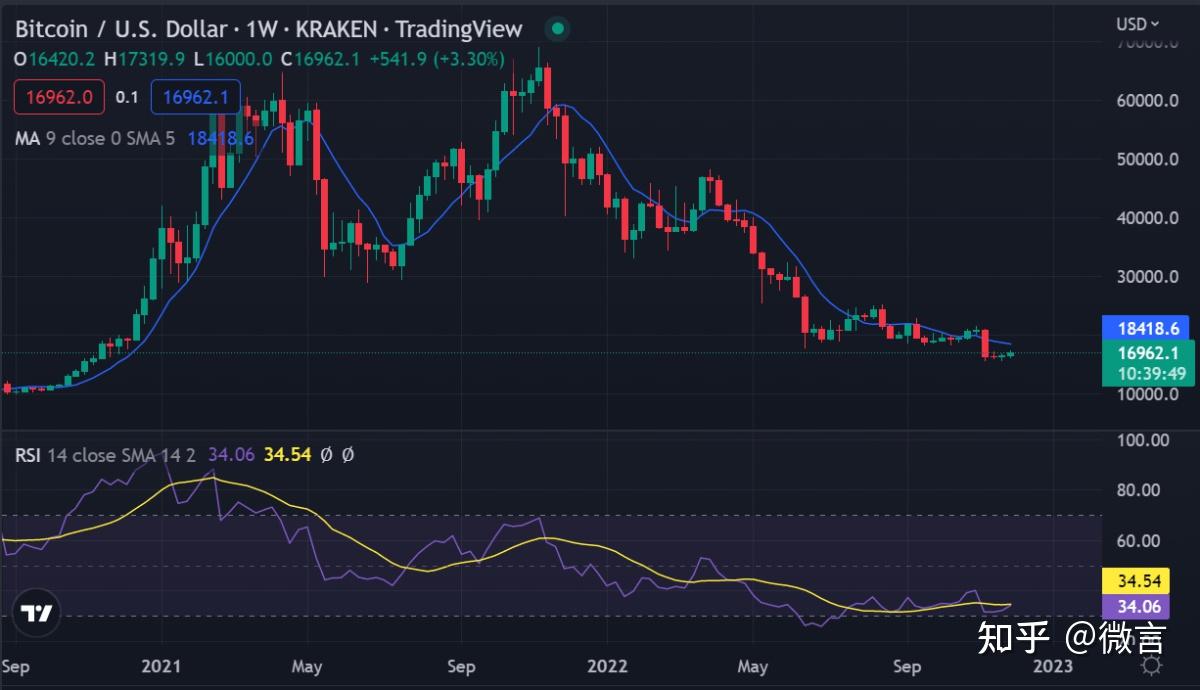Click 2022 on the time axis
Image resolution: width=1200 pixels, height=690 pixels.
tap(608, 665)
